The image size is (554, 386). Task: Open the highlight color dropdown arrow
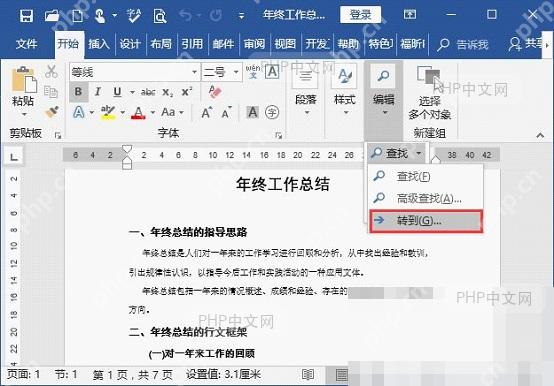click(123, 113)
